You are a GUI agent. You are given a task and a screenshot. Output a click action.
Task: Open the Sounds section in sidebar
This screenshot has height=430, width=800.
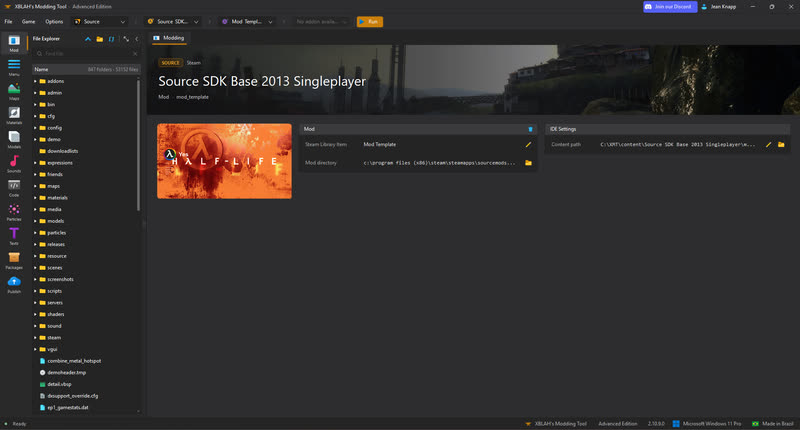click(14, 164)
